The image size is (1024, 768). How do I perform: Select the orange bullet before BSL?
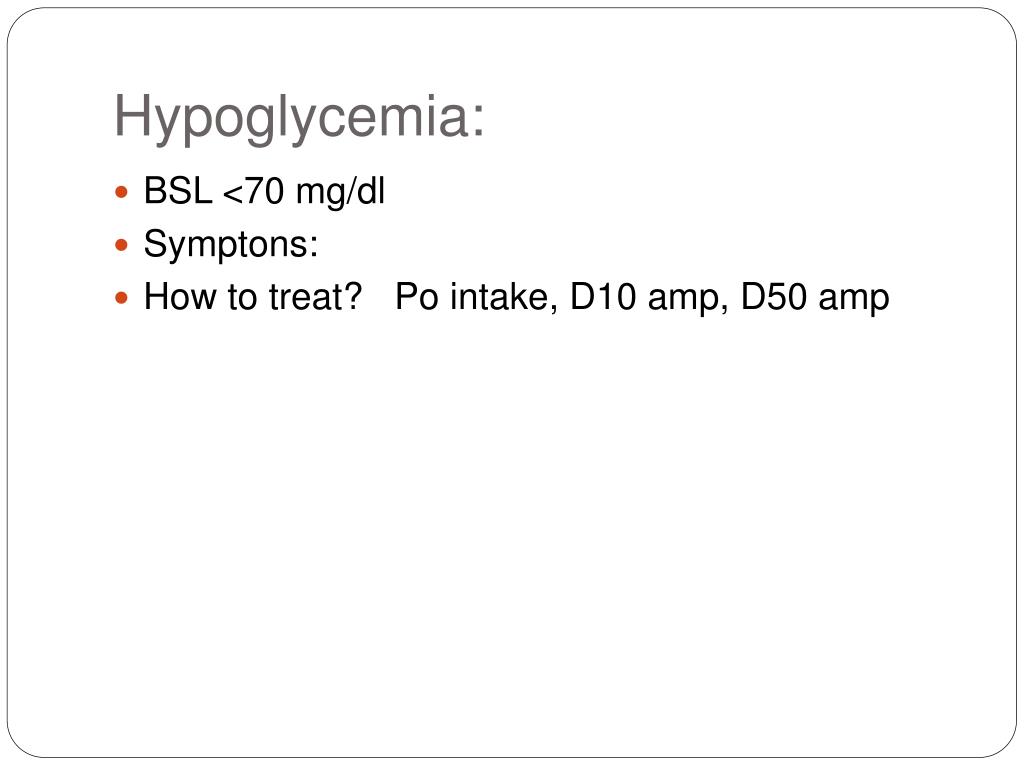click(121, 193)
